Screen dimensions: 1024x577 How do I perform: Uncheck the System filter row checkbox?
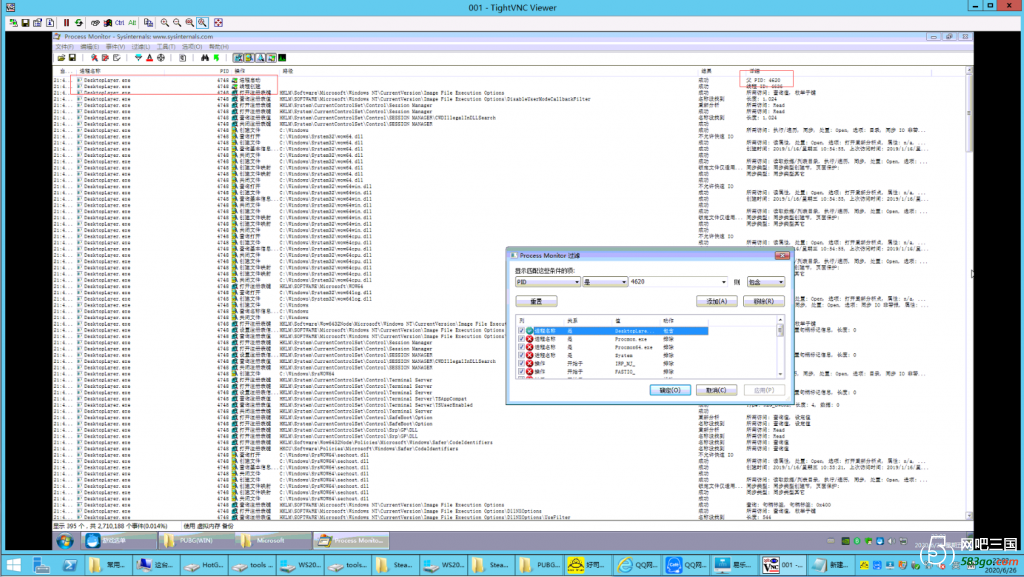click(521, 356)
